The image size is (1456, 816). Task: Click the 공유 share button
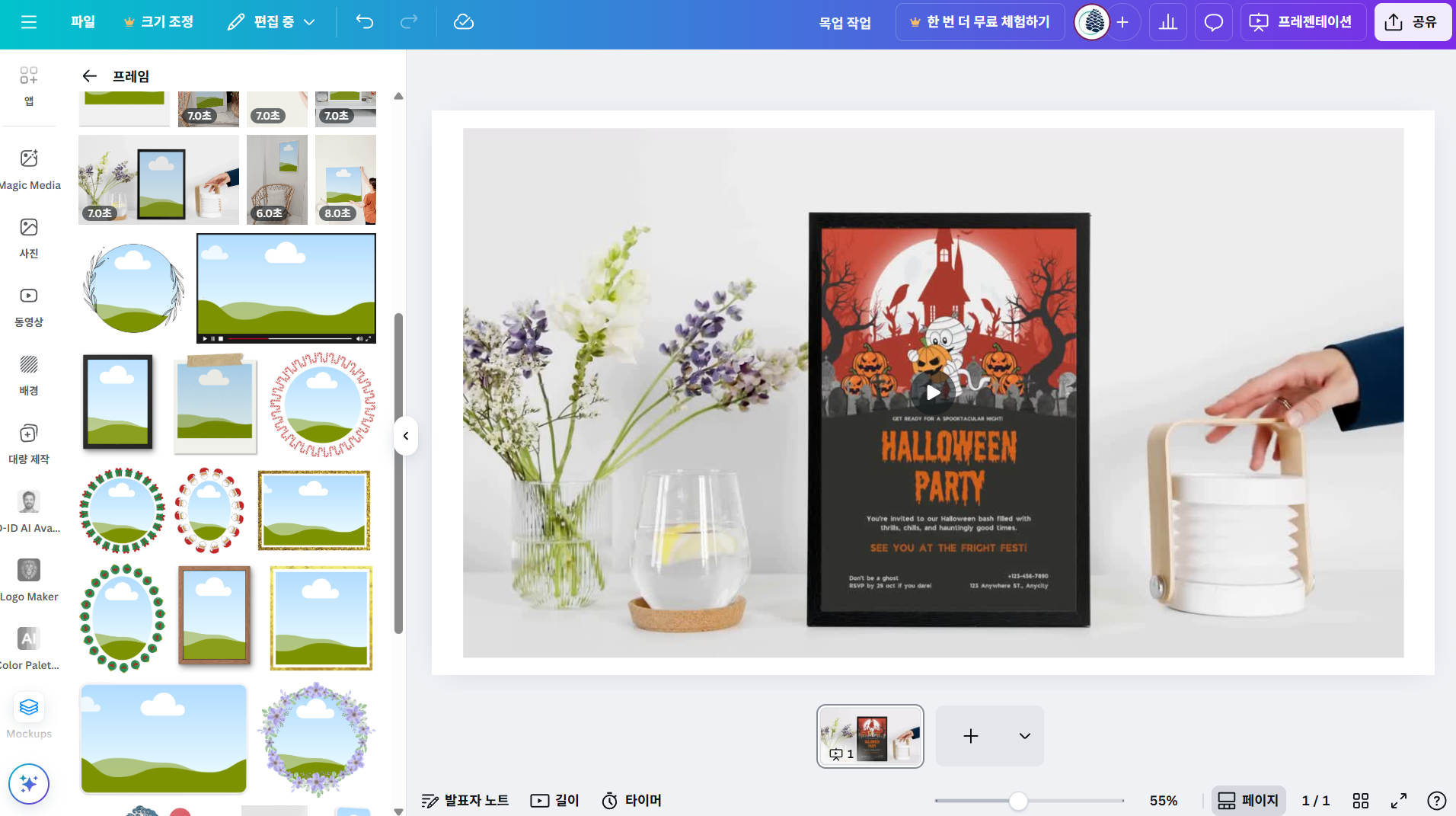[1413, 22]
